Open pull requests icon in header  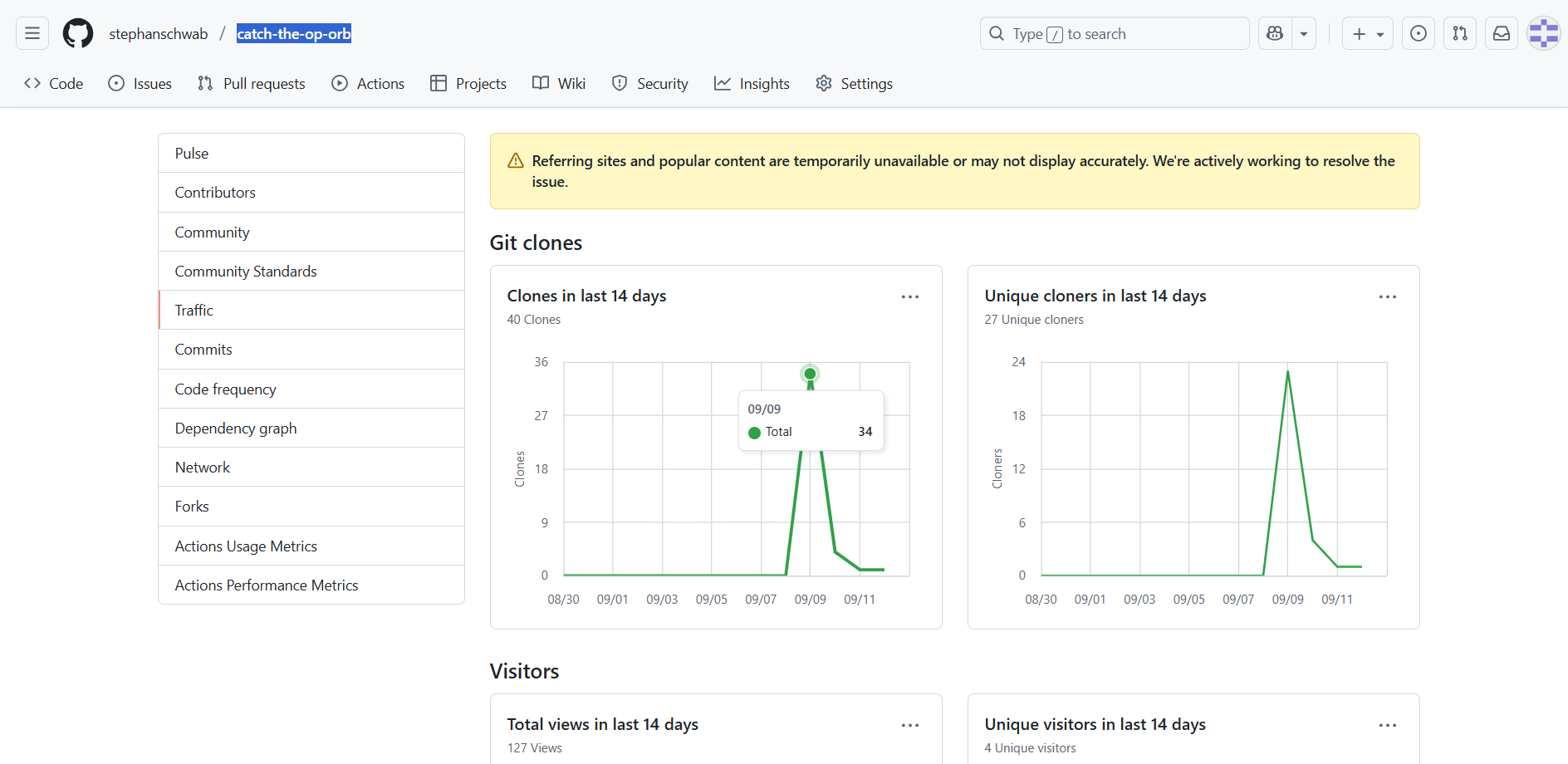(x=1460, y=34)
